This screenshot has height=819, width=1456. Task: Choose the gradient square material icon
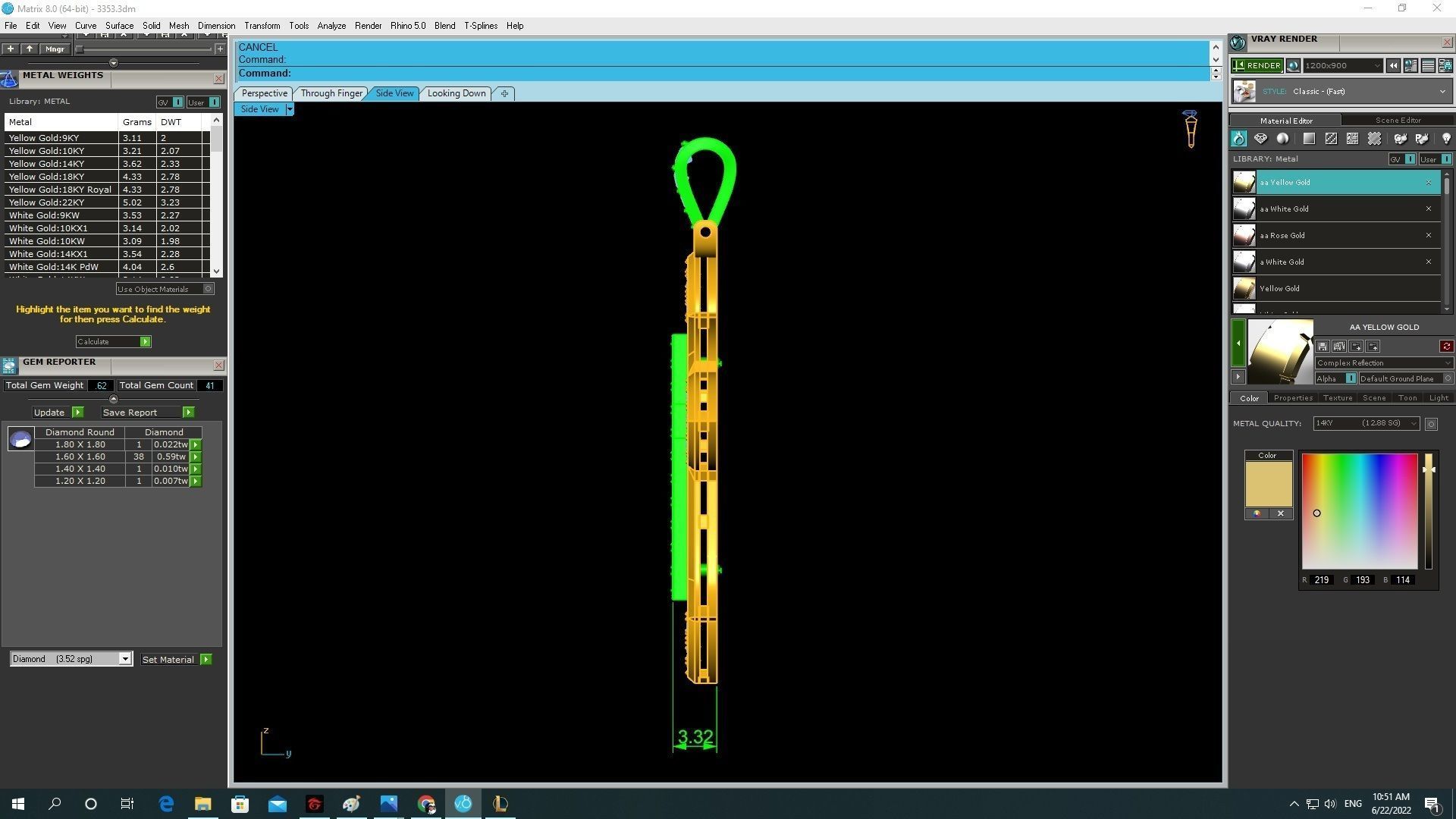click(1309, 139)
